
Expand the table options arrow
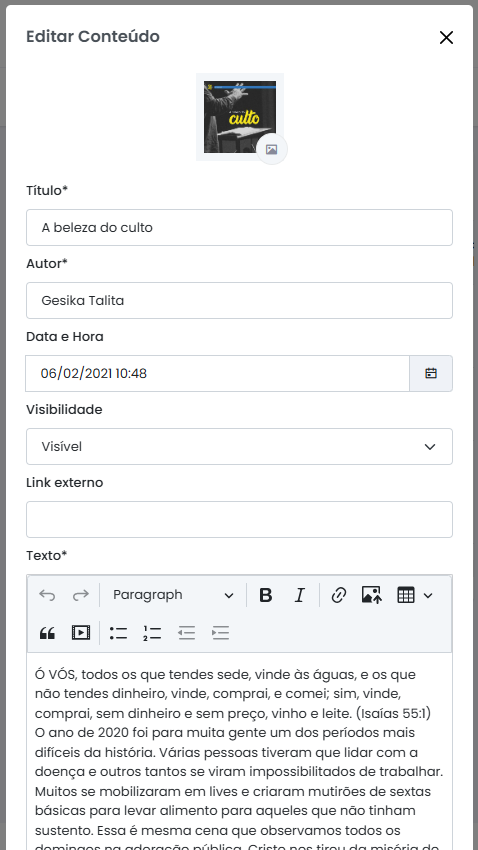(x=428, y=595)
